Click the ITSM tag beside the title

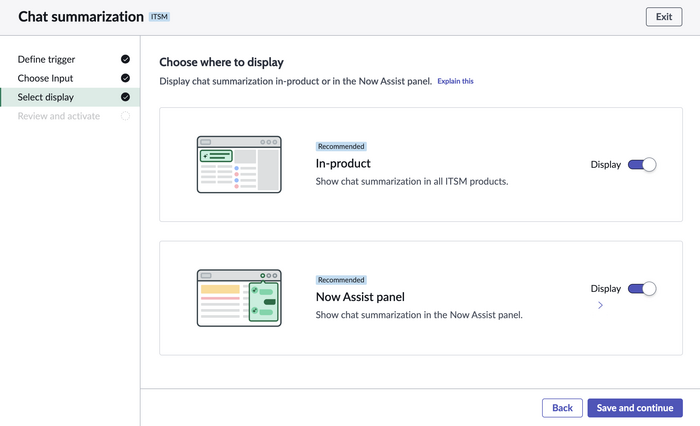tap(159, 17)
